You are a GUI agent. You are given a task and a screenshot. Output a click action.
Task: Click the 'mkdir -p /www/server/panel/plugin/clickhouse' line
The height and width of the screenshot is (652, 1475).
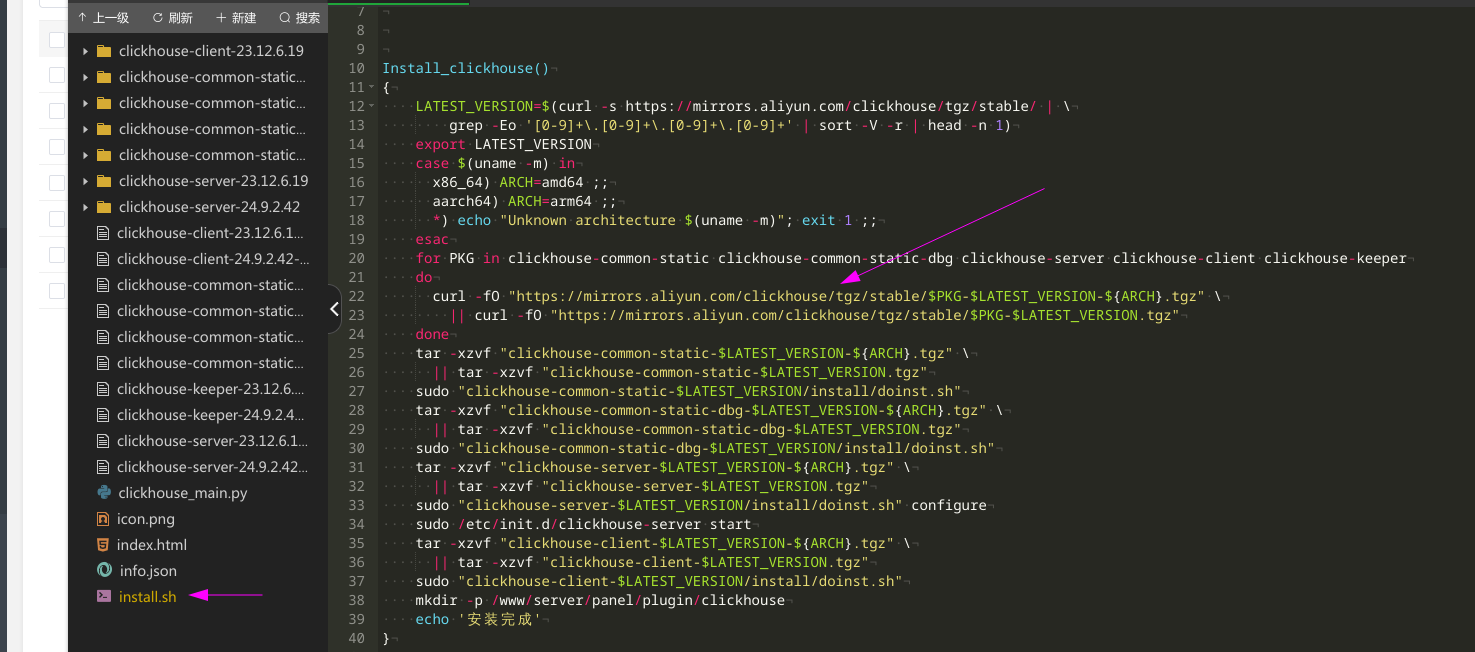(x=600, y=600)
